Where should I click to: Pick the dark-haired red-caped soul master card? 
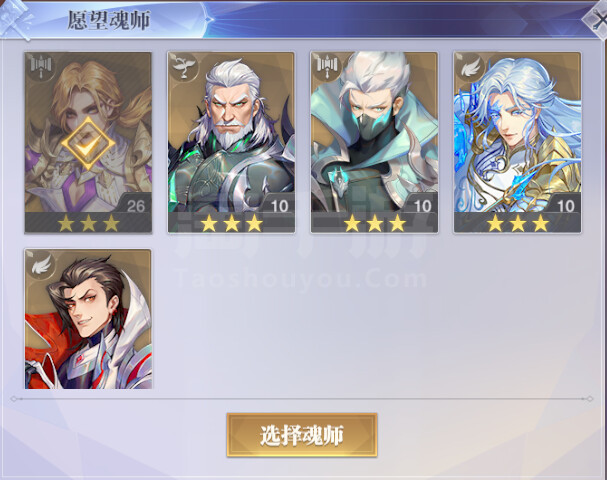[88, 319]
